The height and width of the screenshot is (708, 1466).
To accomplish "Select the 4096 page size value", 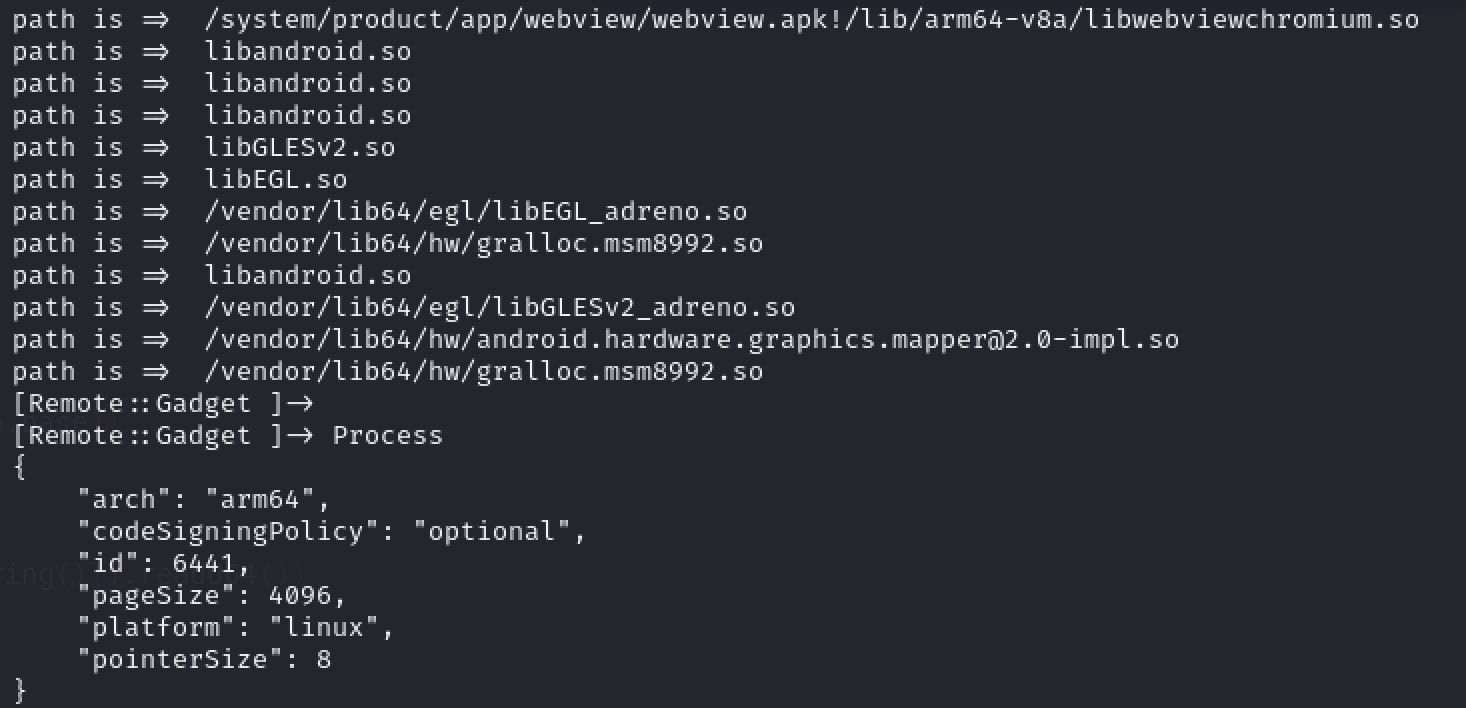I will (300, 595).
